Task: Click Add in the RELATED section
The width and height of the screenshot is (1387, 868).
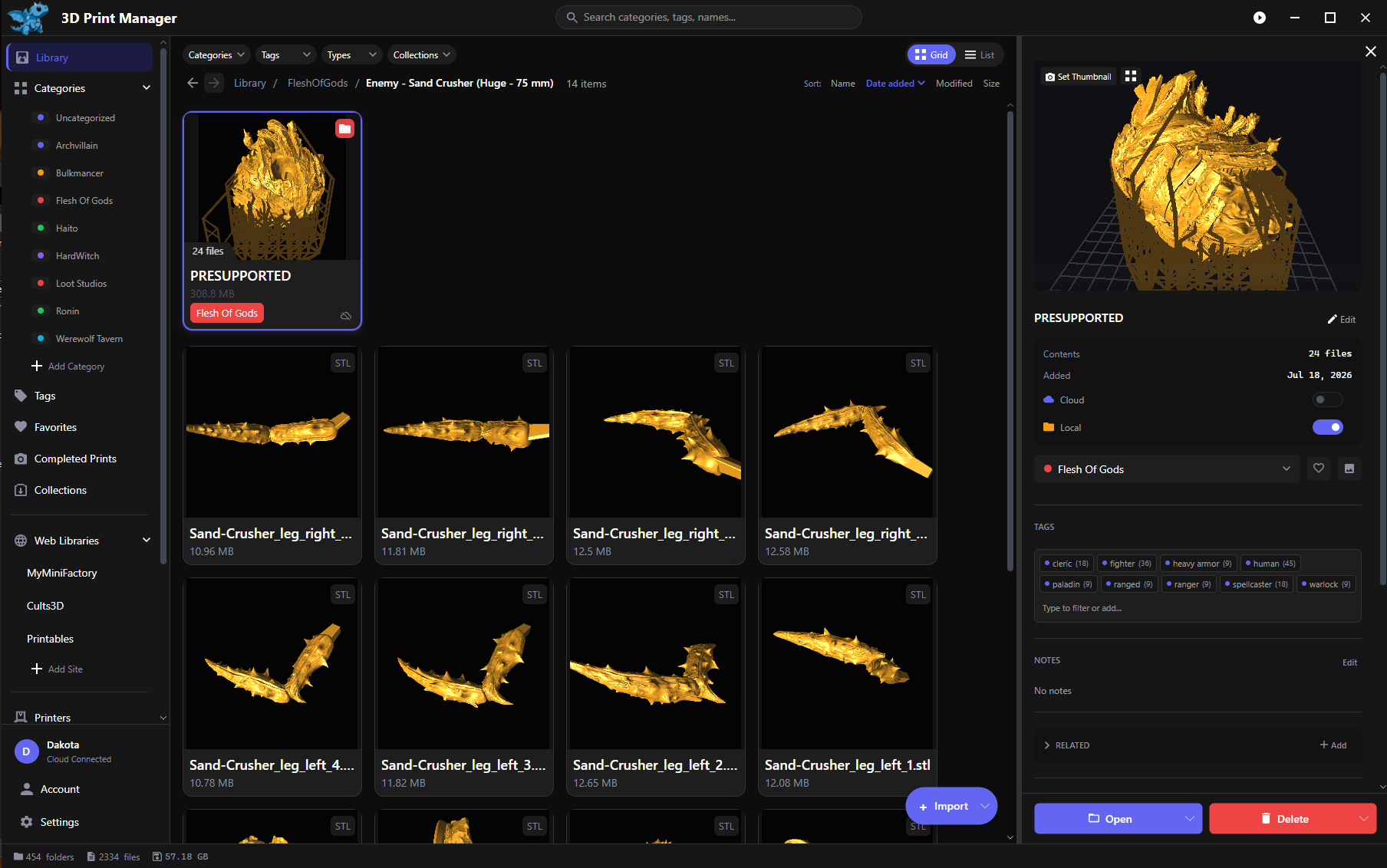Action: [x=1333, y=745]
